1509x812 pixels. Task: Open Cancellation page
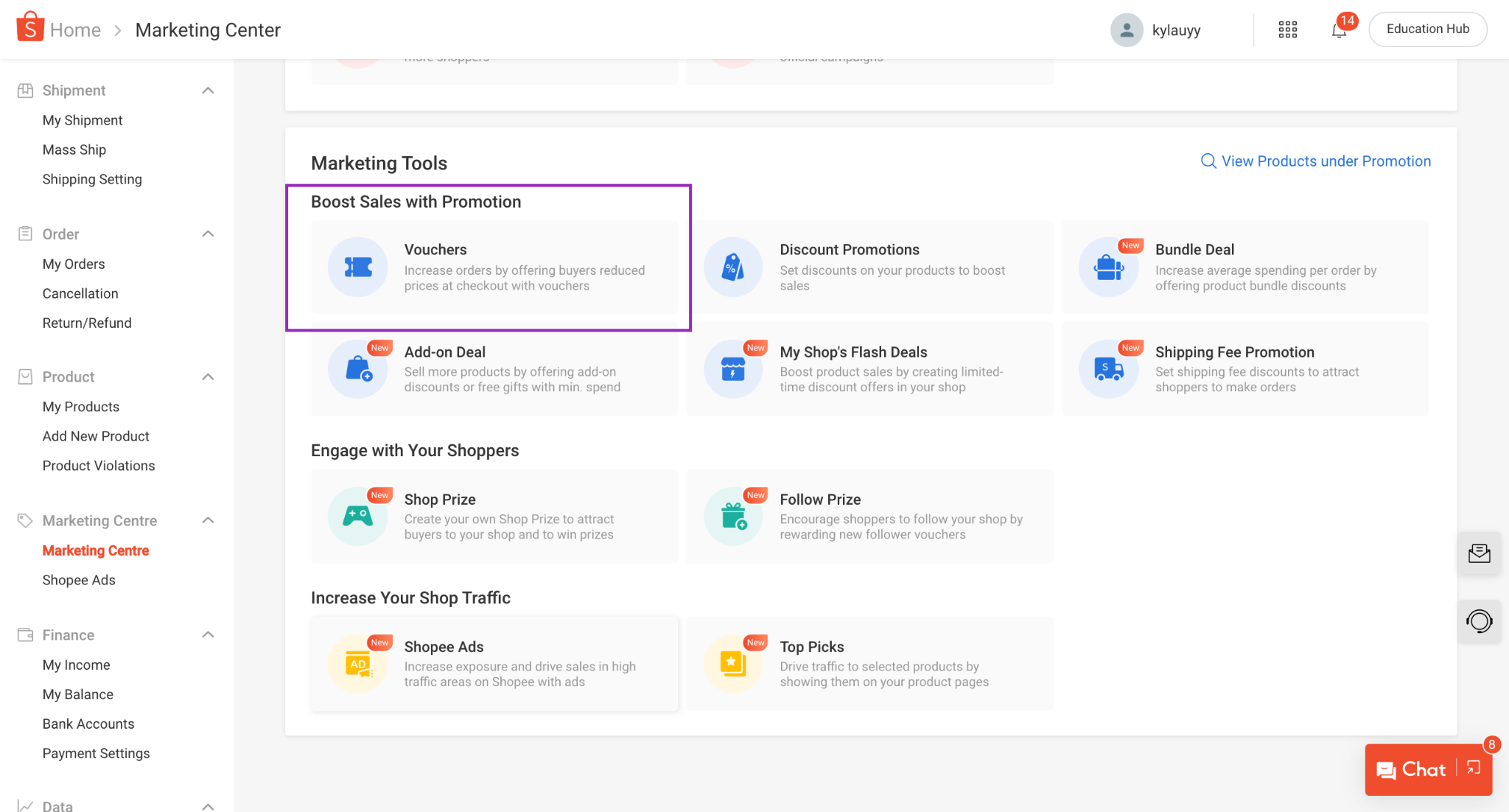pos(80,293)
